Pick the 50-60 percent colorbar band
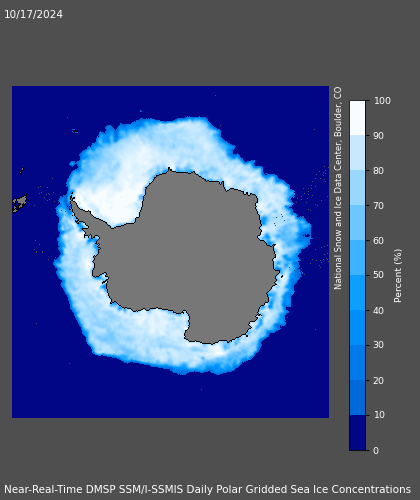420x500 pixels. pos(357,257)
